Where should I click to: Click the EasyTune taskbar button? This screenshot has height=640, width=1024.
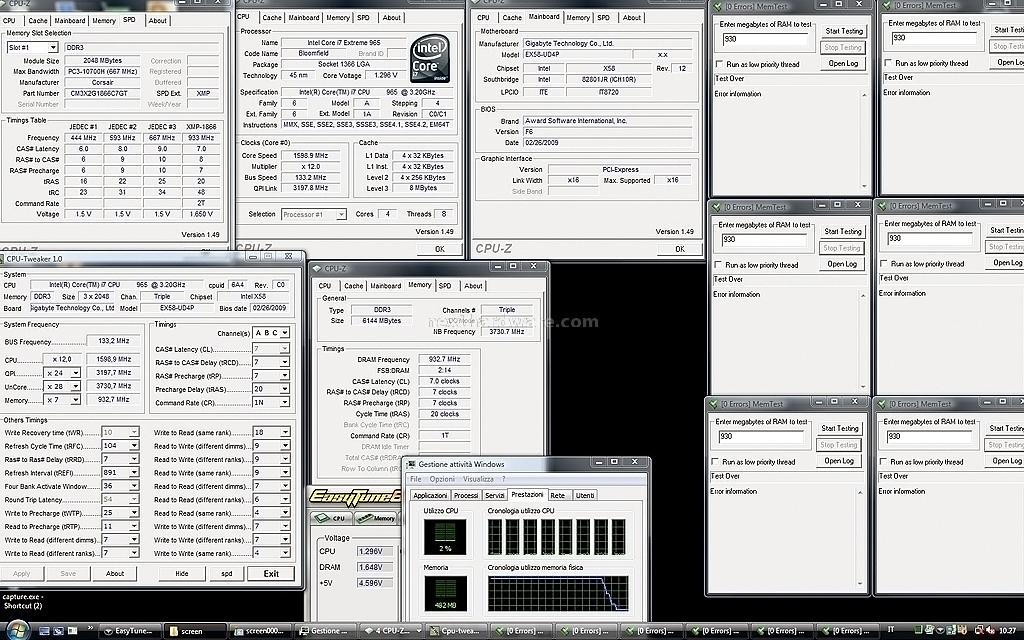click(129, 631)
